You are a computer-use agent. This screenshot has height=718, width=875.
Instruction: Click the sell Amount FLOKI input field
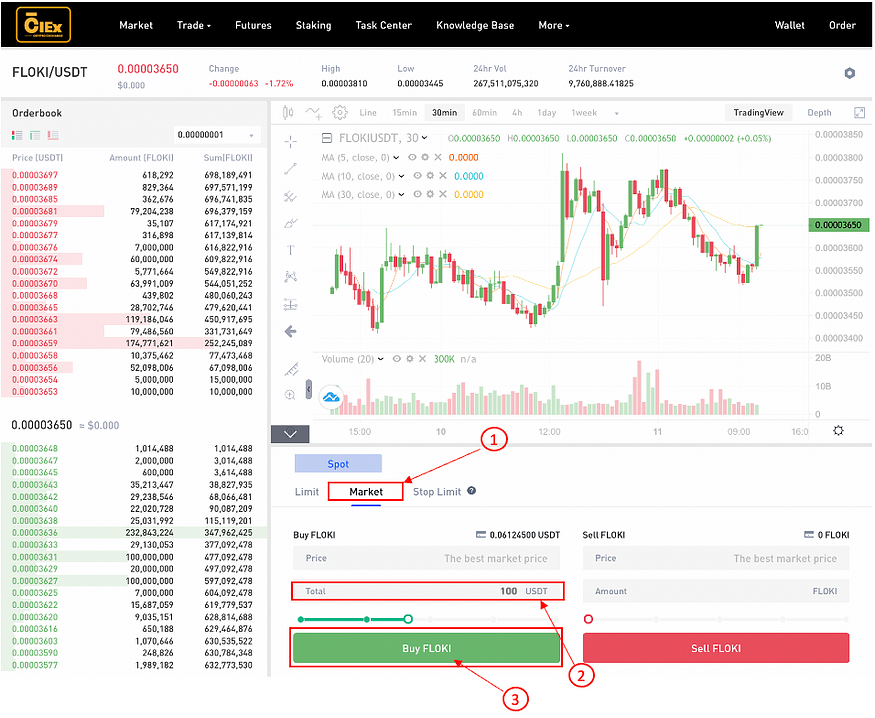(x=716, y=591)
